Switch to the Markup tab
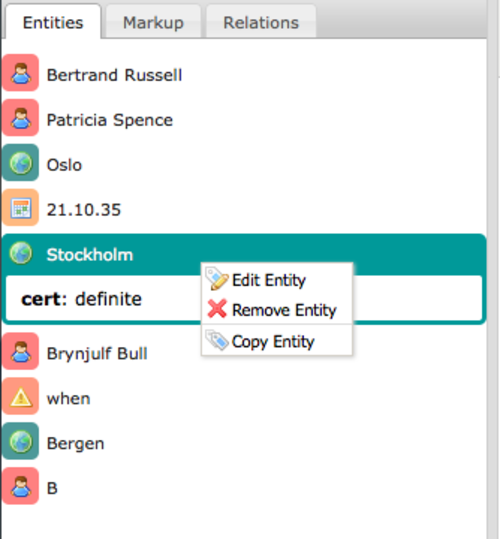The image size is (500, 539). (x=153, y=22)
